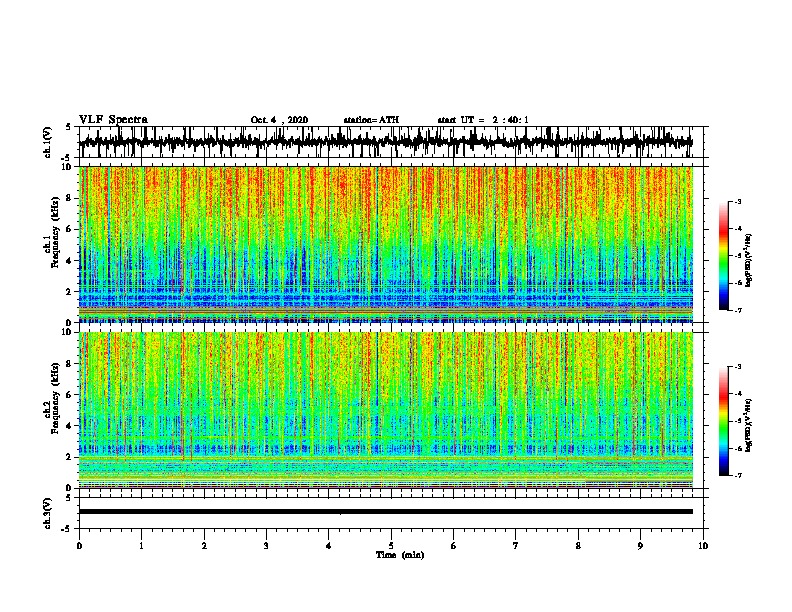Click the ch.1 spectrogram panel
The height and width of the screenshot is (612, 792).
tap(386, 244)
